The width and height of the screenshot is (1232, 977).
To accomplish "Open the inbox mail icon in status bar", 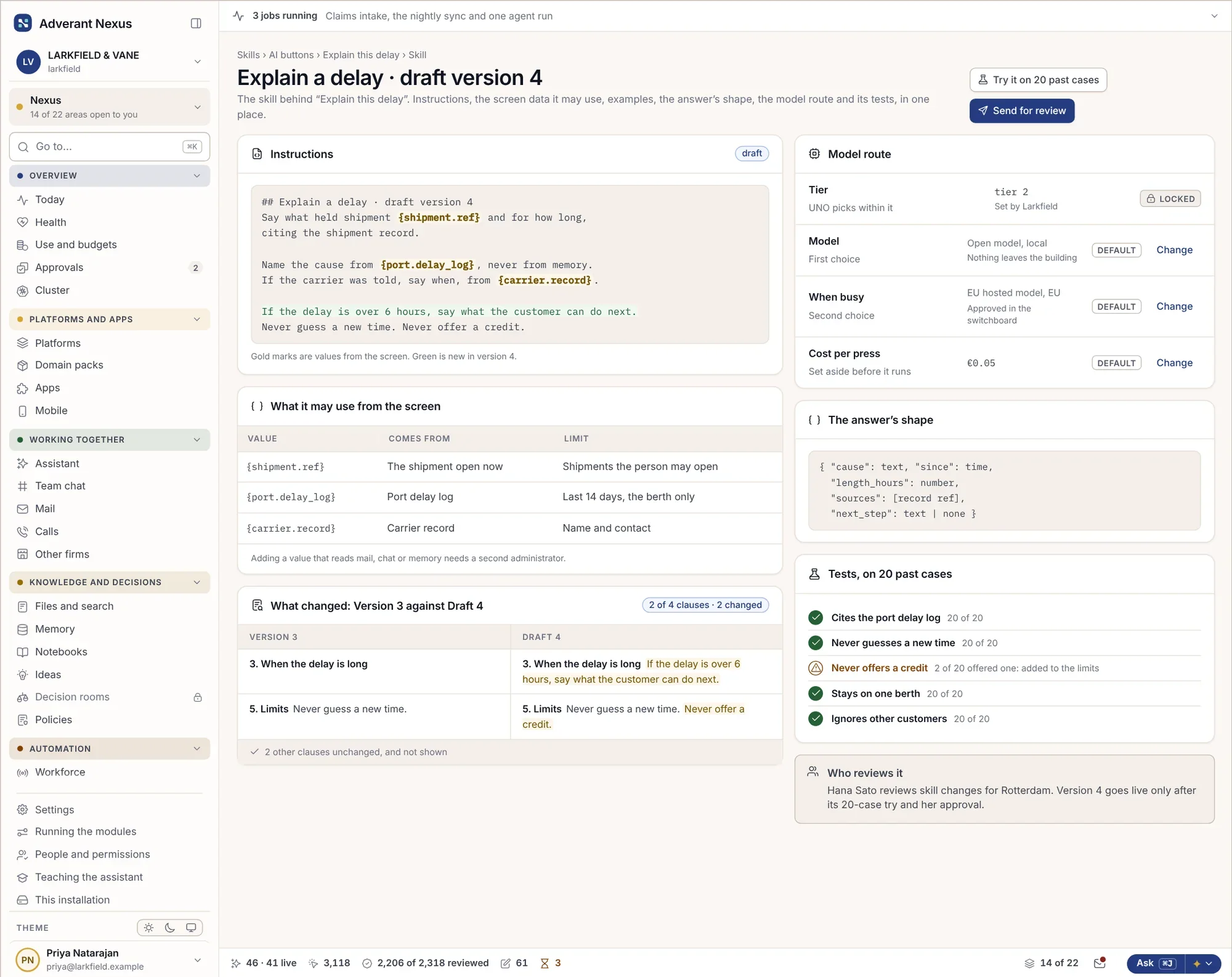I will point(1100,963).
